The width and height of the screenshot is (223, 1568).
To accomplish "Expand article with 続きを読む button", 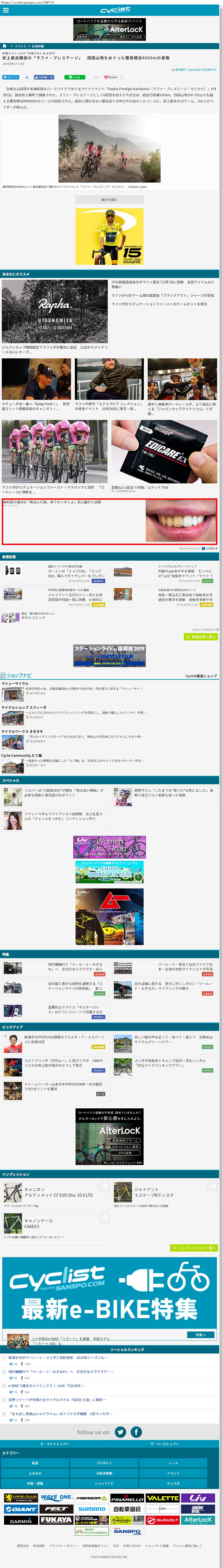I will [x=109, y=199].
